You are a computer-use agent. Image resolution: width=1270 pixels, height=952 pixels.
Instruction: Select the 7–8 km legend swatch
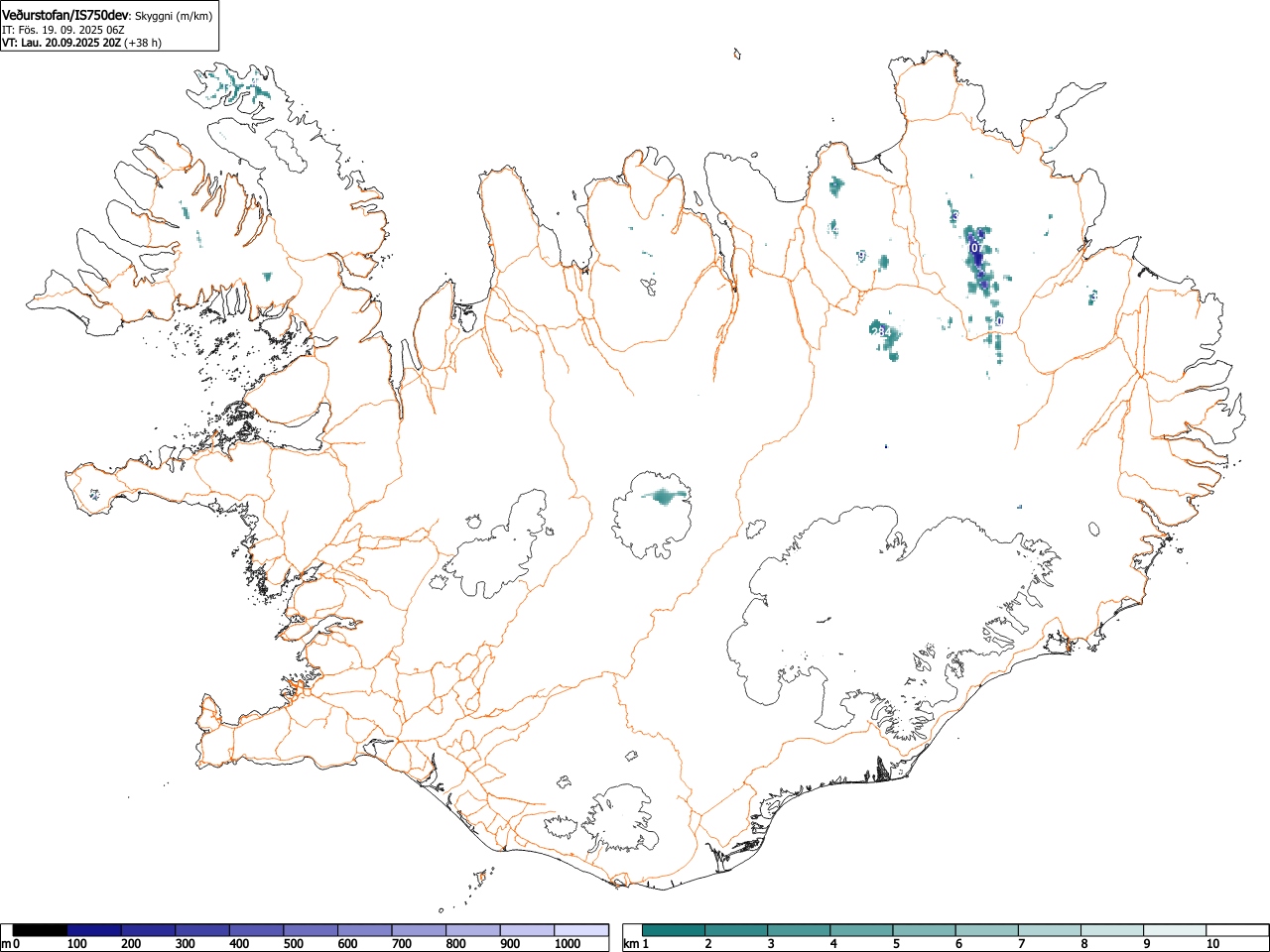(x=1049, y=930)
